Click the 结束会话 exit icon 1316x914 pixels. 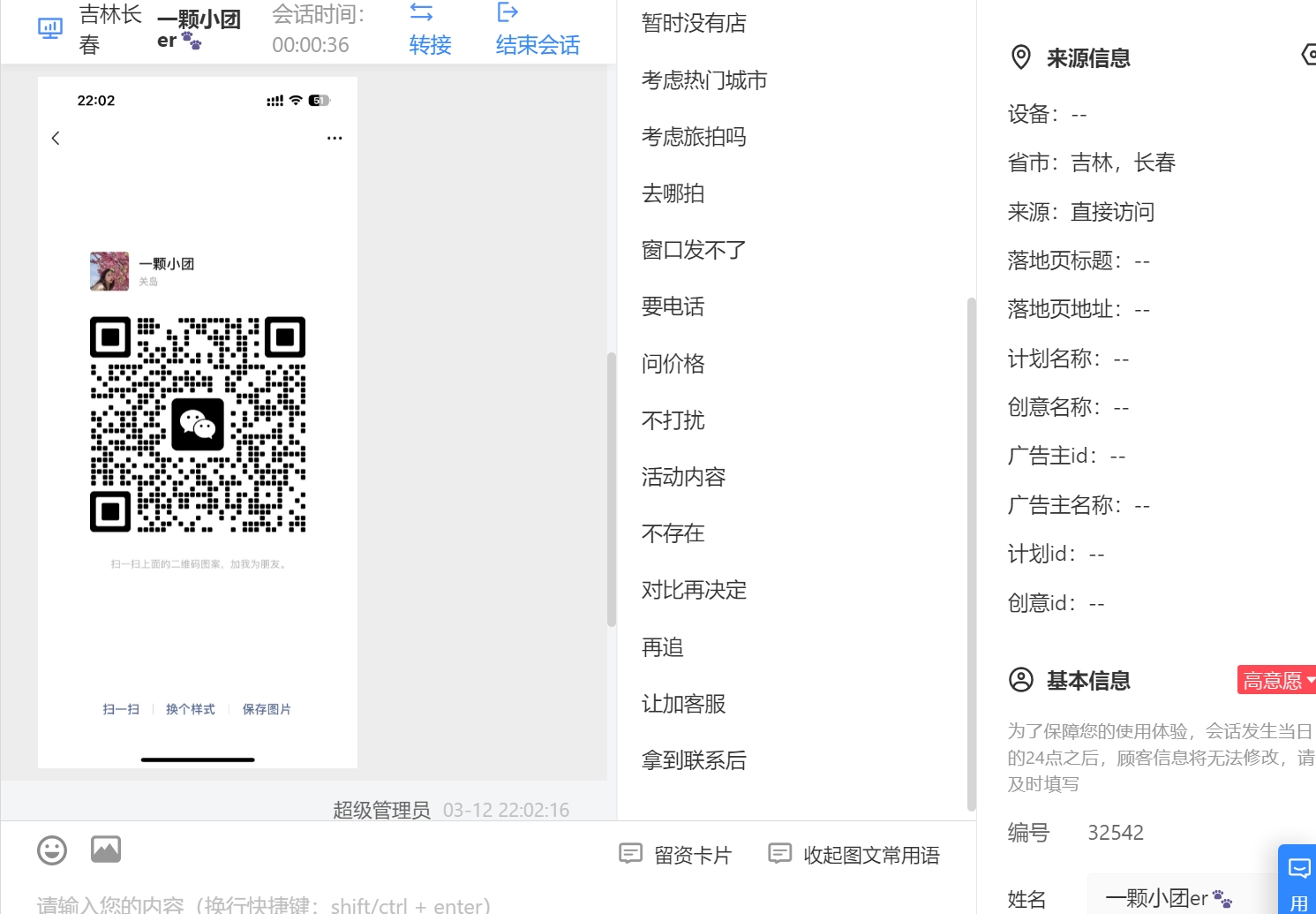tap(508, 11)
